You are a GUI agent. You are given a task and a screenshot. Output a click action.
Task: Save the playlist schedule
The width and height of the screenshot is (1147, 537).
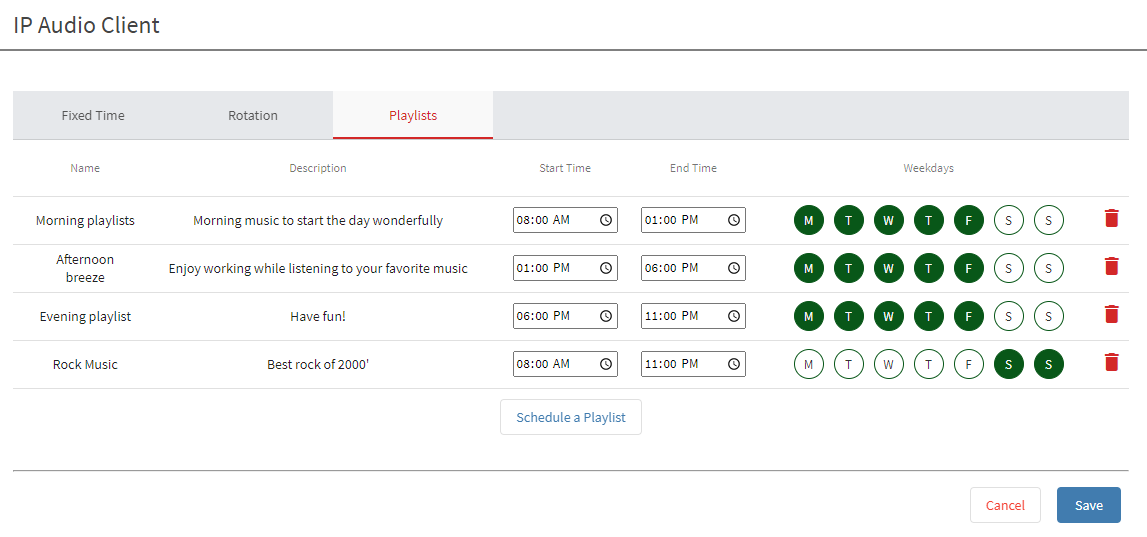click(x=1089, y=505)
